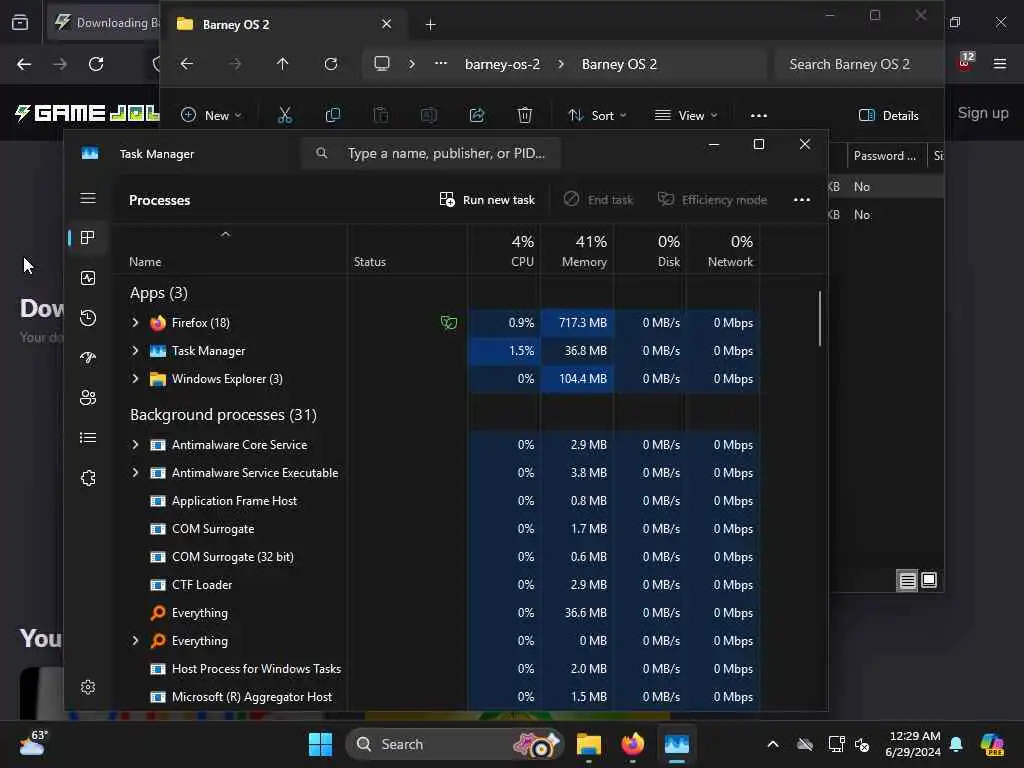1024x768 pixels.
Task: Open Details page list icon
Action: tap(88, 438)
